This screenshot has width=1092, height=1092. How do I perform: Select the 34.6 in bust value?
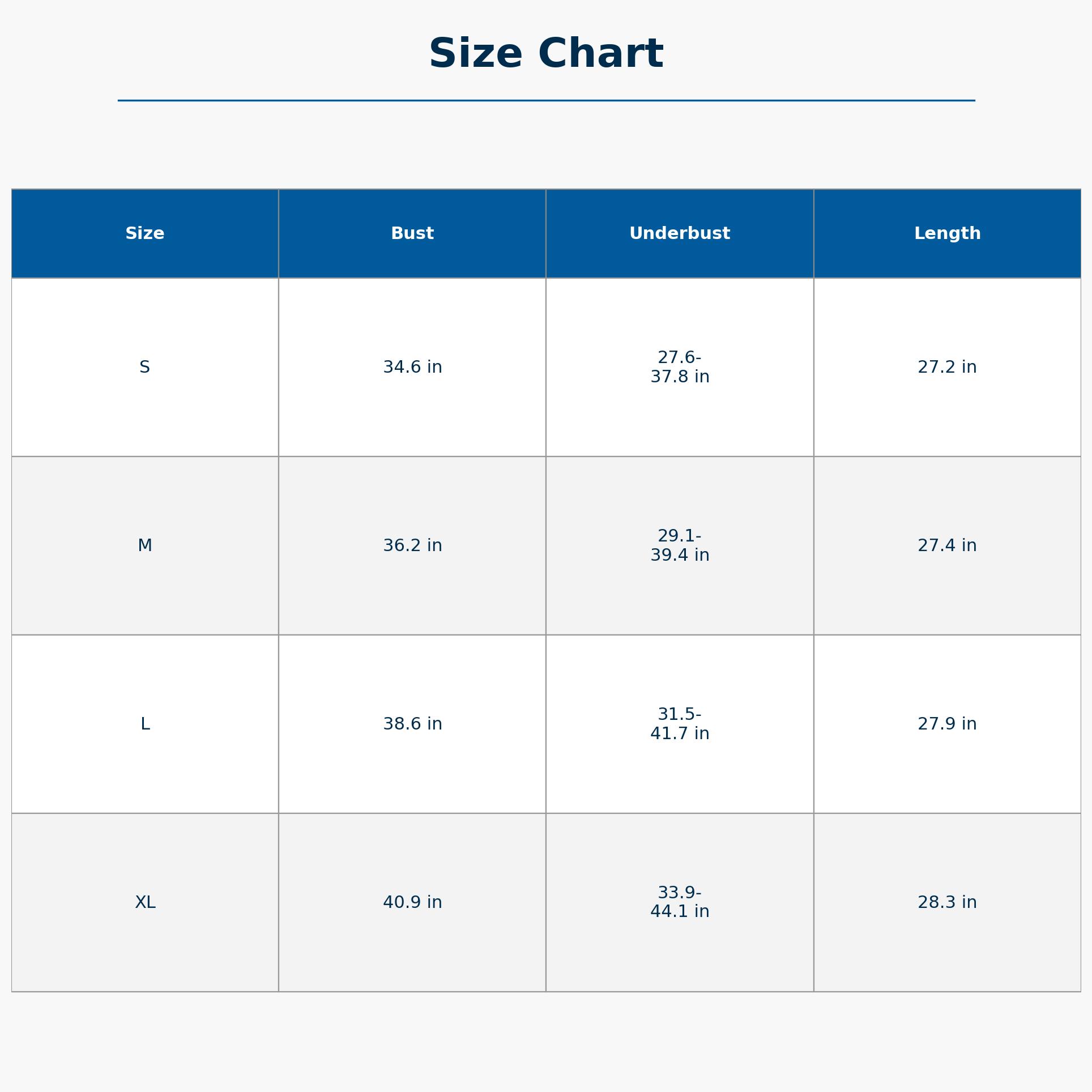tap(412, 367)
